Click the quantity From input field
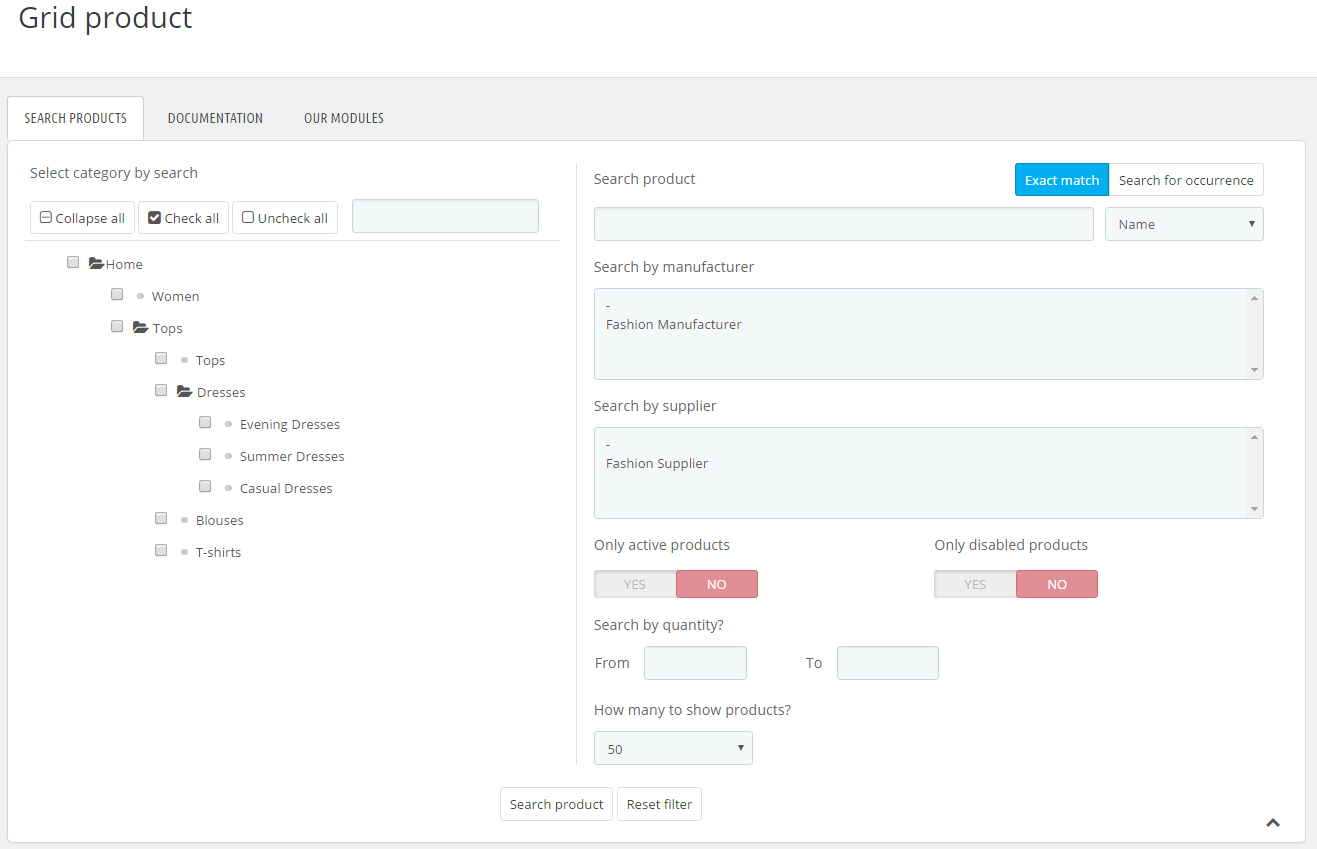This screenshot has width=1317, height=849. (x=695, y=663)
